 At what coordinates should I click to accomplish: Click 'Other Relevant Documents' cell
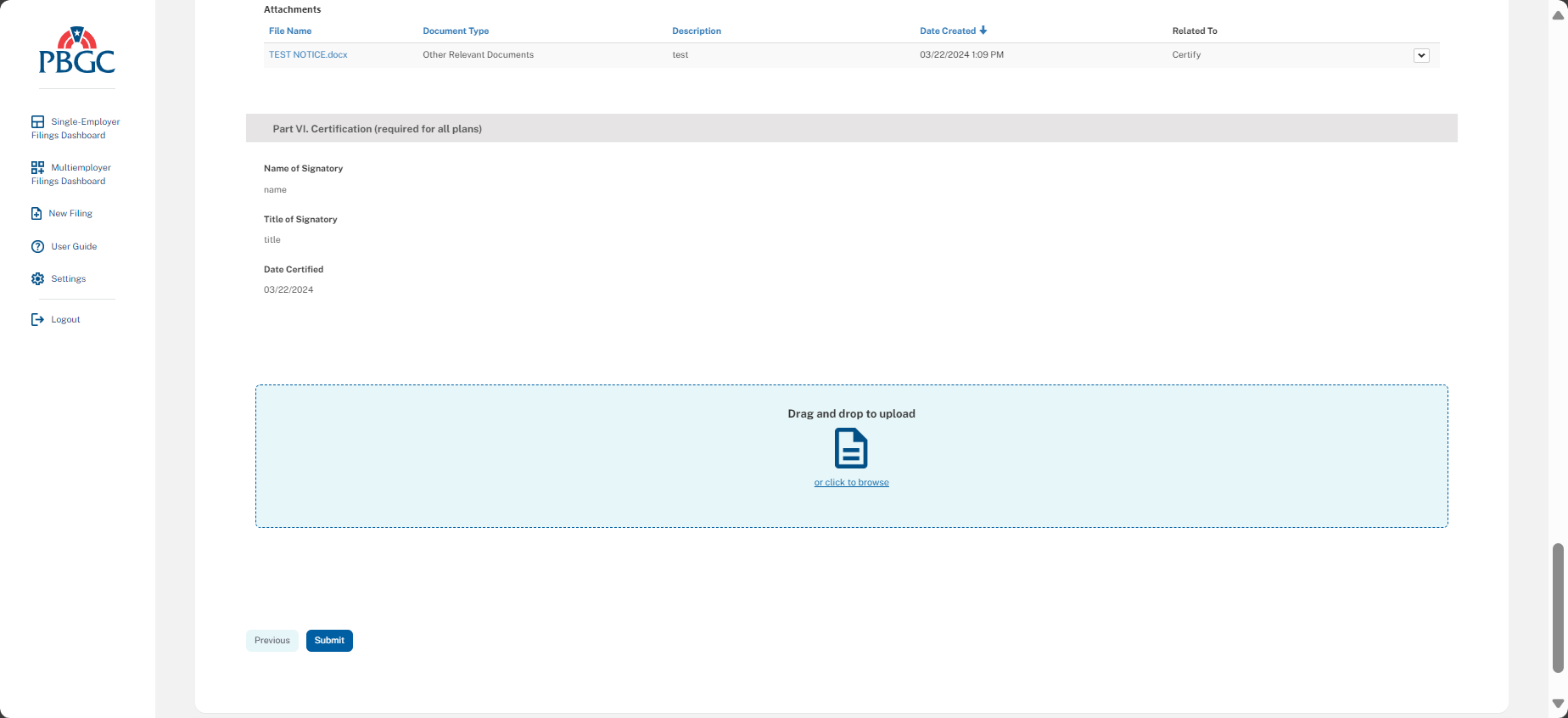tap(479, 55)
